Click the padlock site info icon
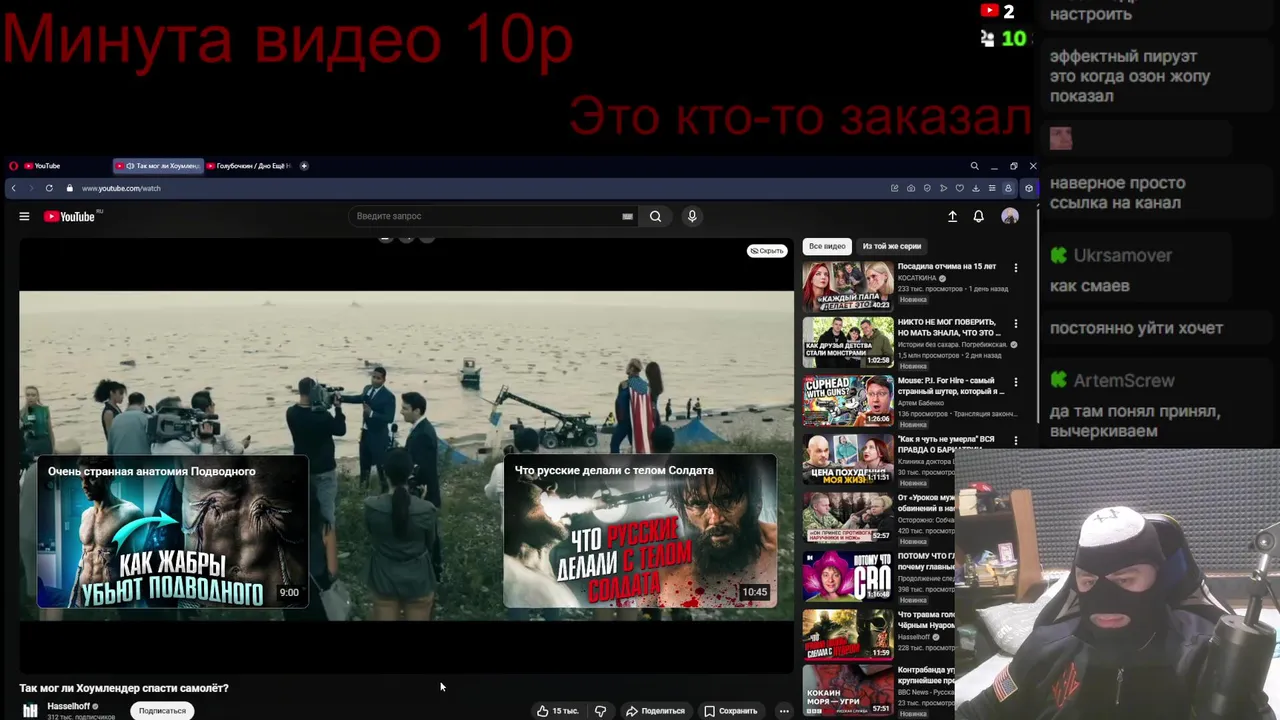 70,188
